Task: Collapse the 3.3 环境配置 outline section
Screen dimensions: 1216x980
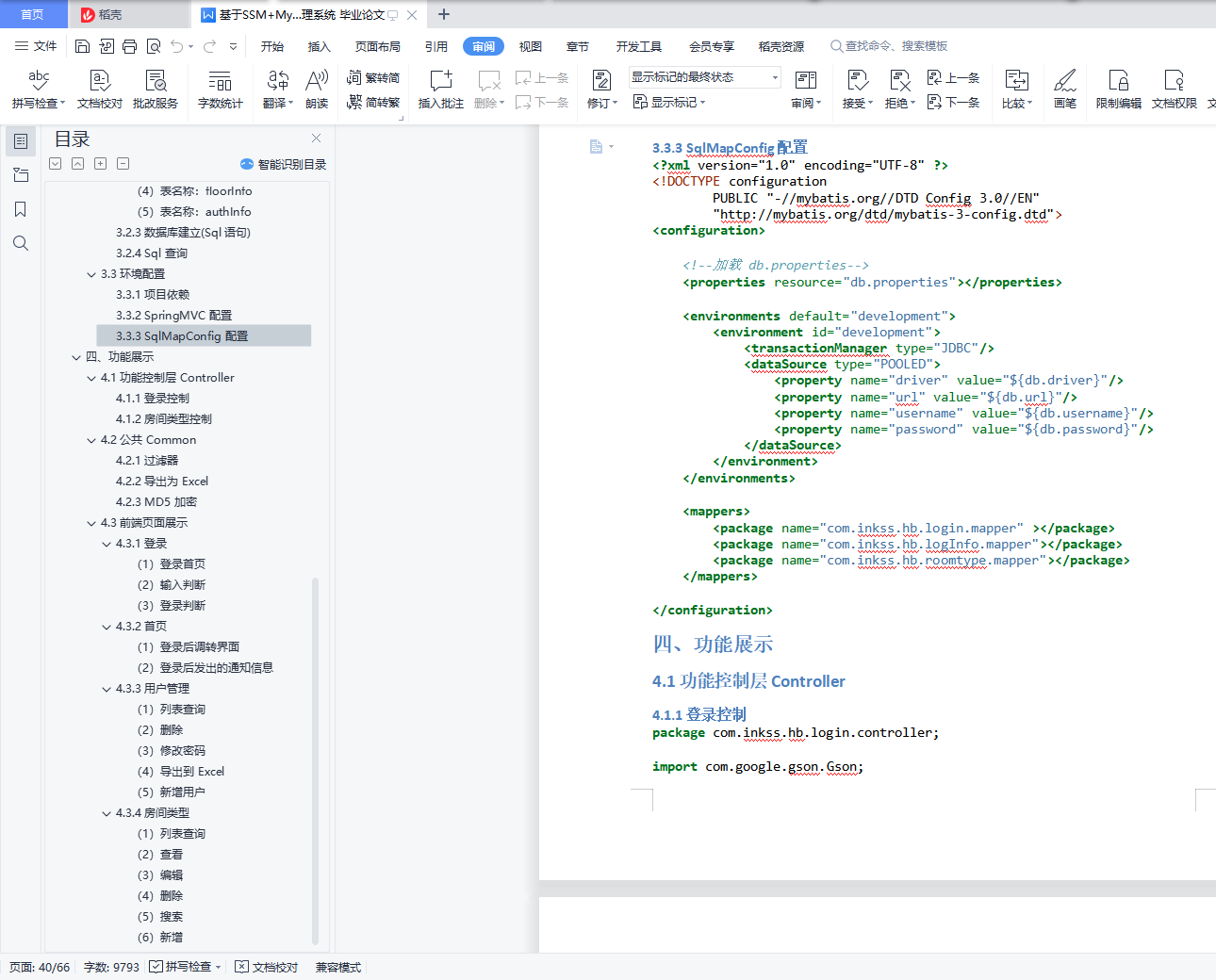Action: point(91,274)
